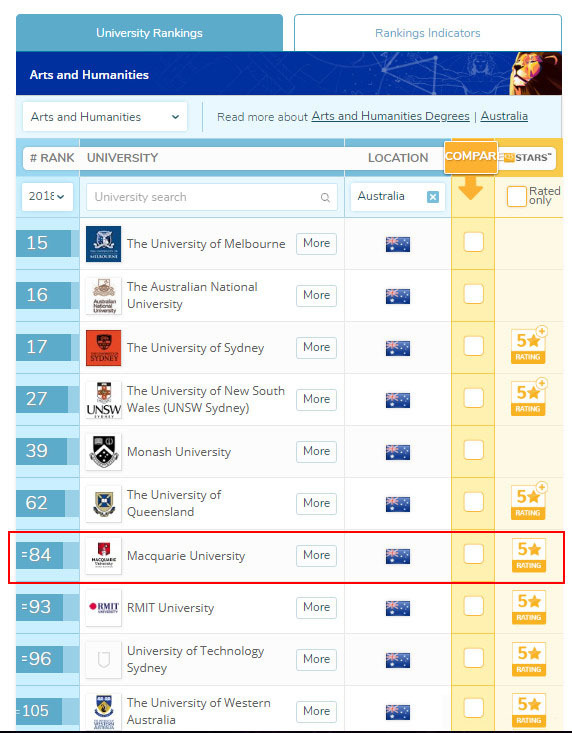Click the 5-star rating badge for Macquarie University
This screenshot has height=733, width=572.
(x=529, y=555)
